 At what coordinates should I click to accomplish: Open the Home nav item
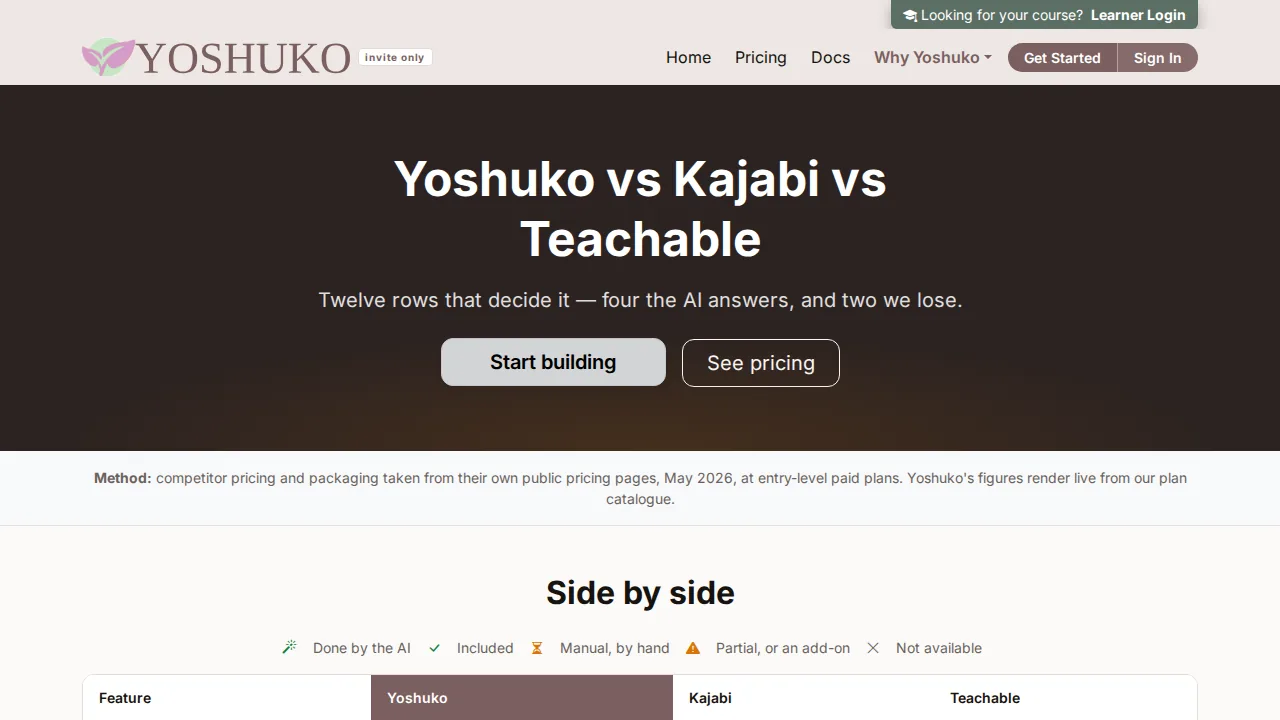pyautogui.click(x=689, y=57)
